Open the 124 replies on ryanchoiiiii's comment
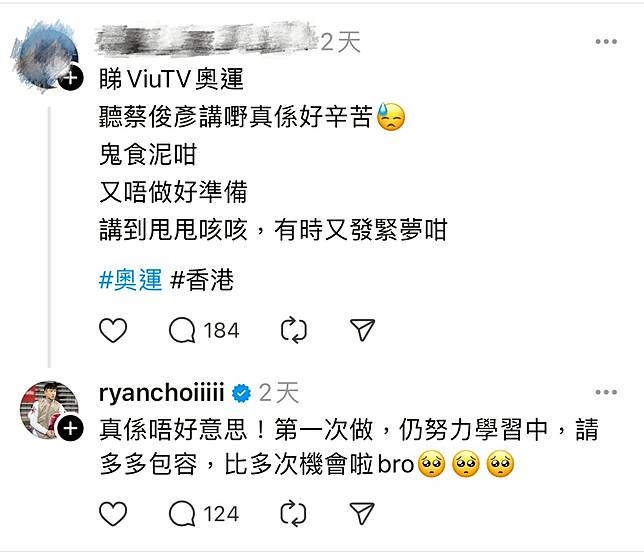Image resolution: width=644 pixels, height=556 pixels. (204, 514)
